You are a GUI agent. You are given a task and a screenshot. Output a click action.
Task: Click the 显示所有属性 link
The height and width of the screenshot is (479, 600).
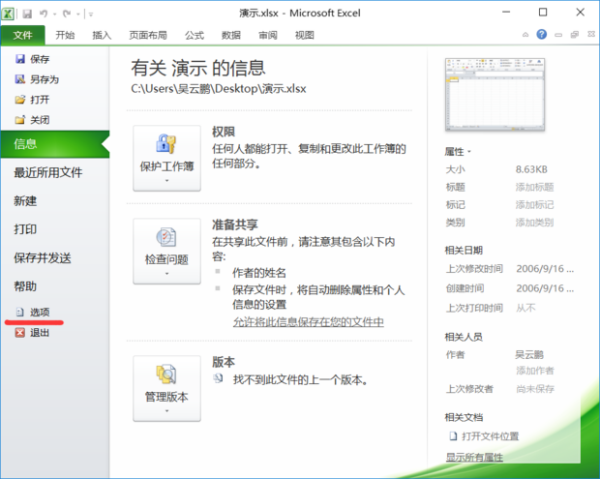474,457
